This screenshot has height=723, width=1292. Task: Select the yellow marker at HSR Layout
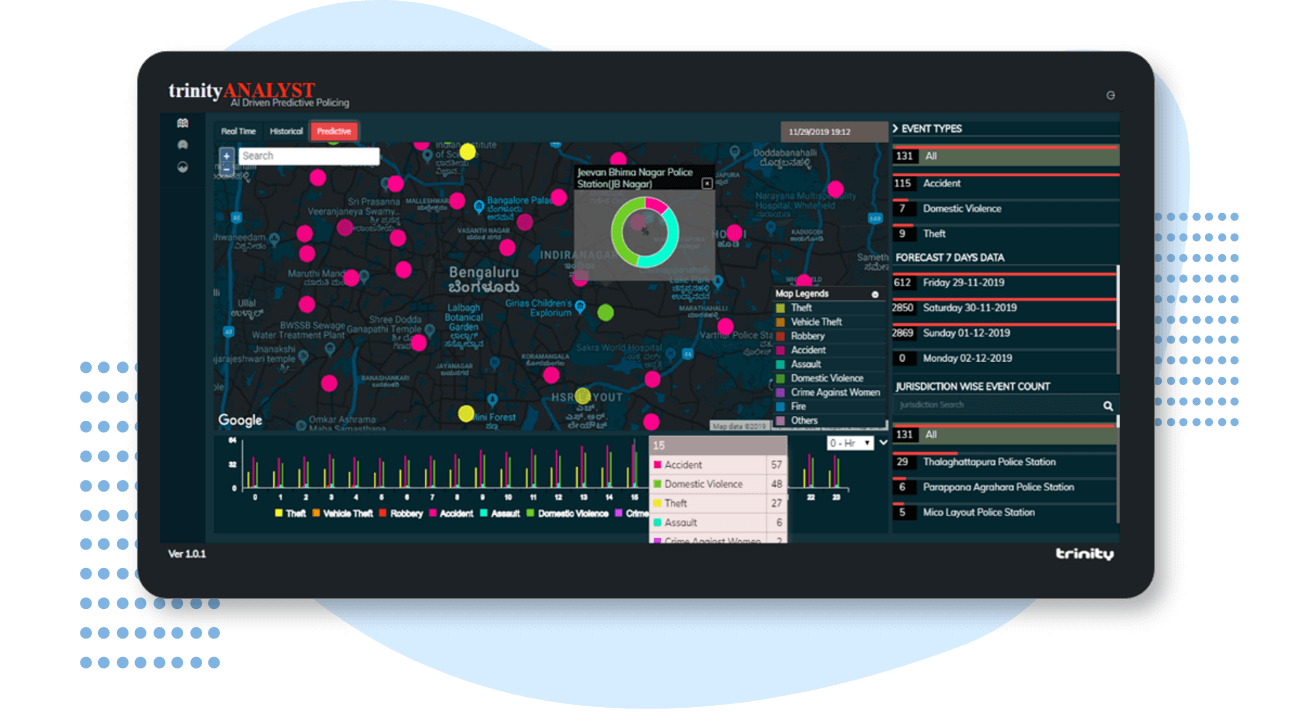[x=583, y=395]
